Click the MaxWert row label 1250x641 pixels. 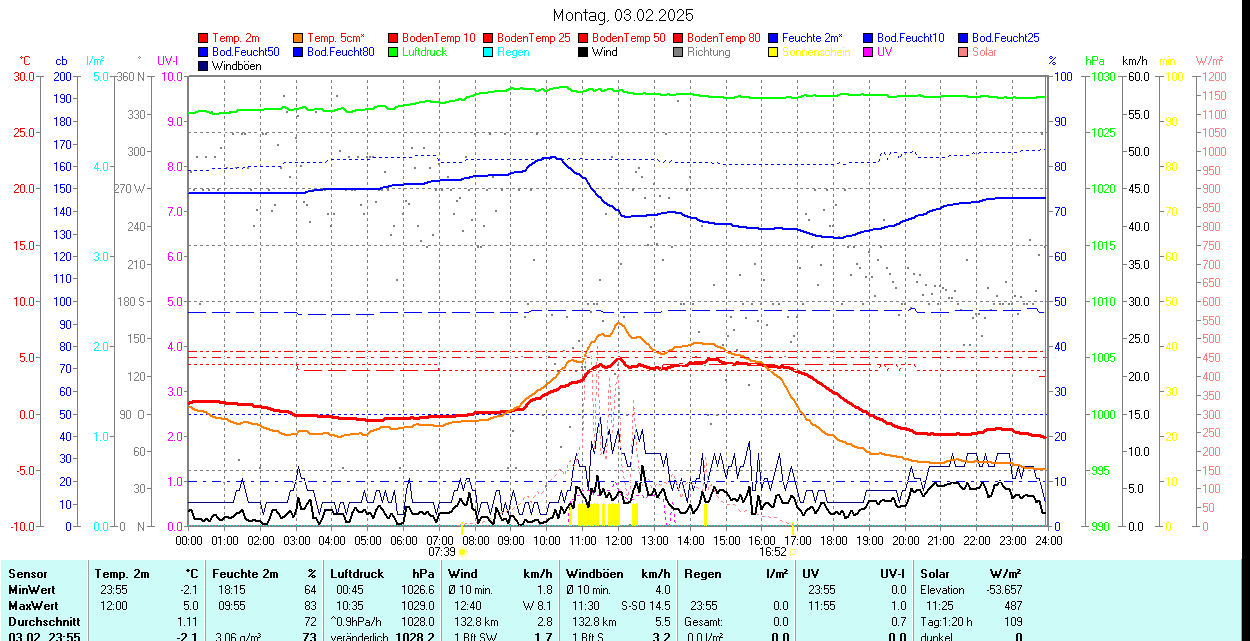(33, 605)
